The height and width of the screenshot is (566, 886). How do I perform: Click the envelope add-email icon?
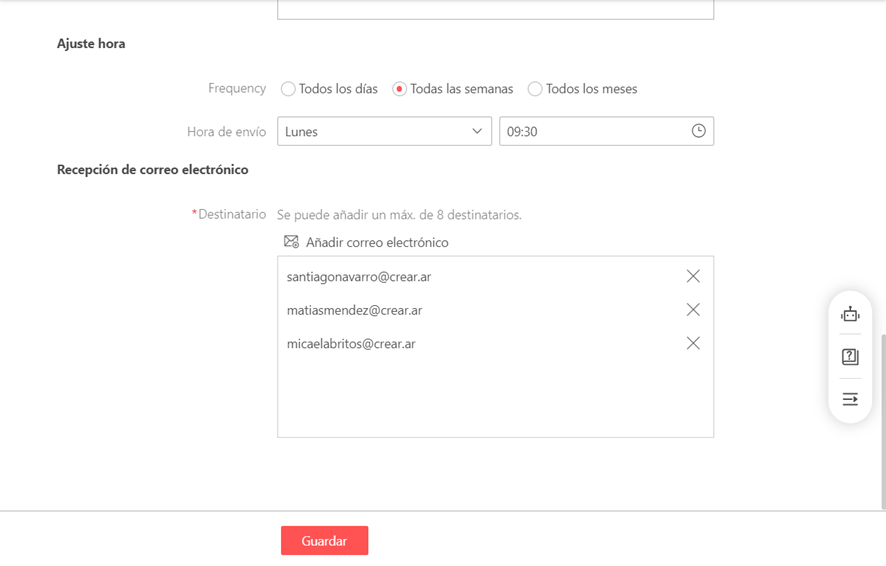[291, 242]
